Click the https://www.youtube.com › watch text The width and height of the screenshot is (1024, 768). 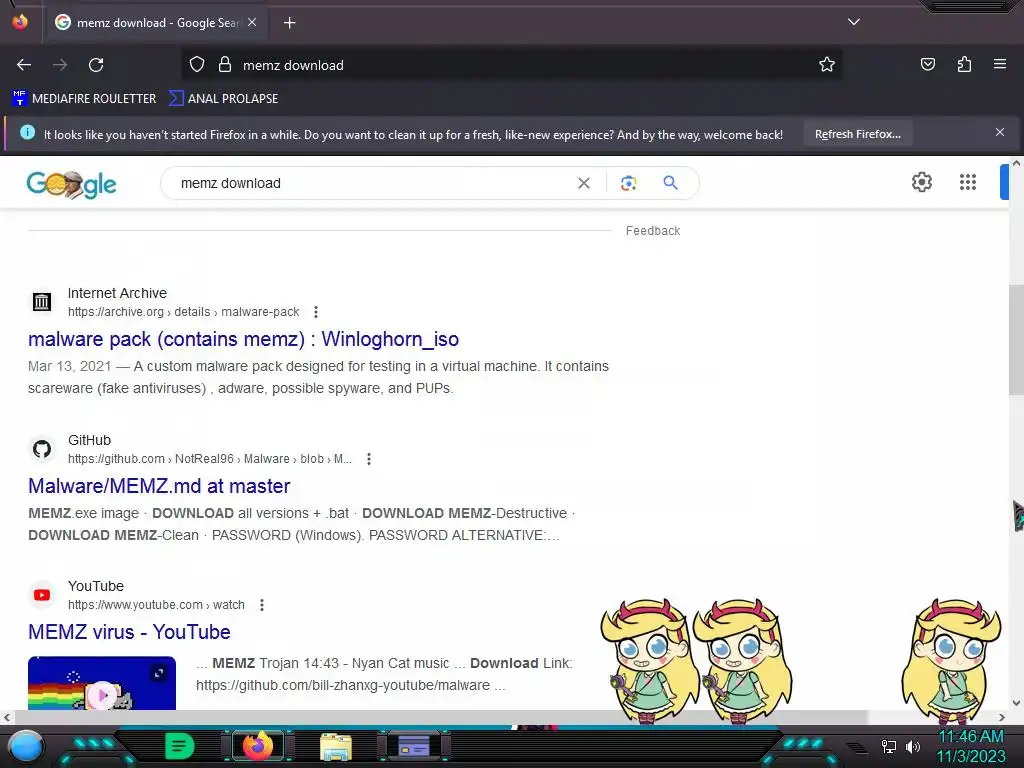(156, 605)
